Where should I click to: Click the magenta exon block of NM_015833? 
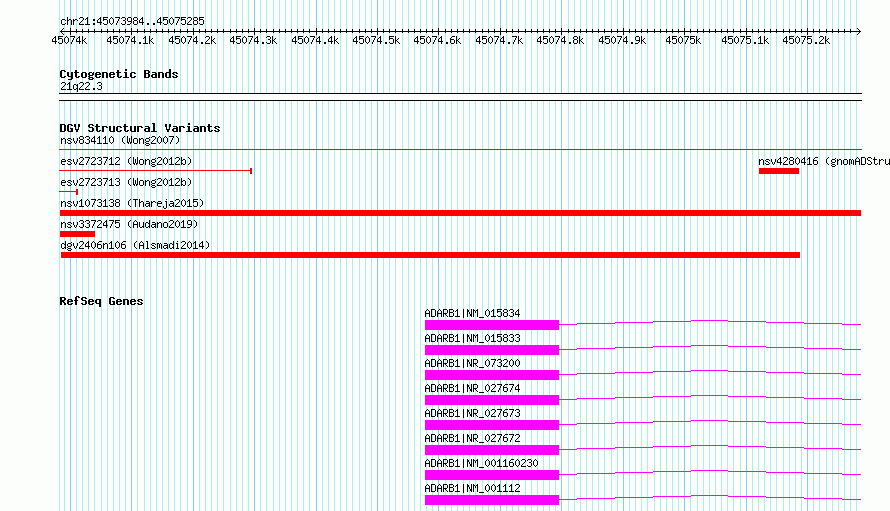[x=492, y=350]
